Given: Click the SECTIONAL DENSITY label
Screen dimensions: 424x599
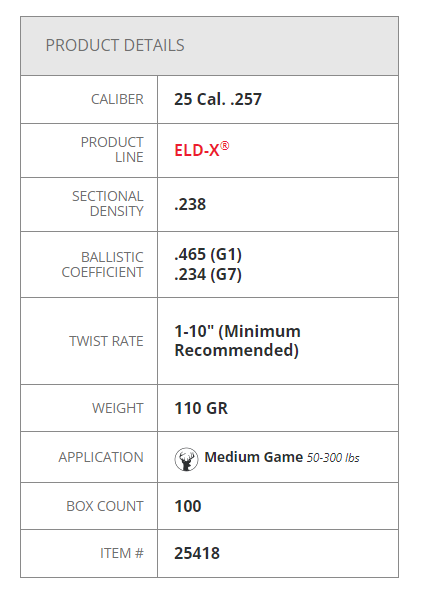Looking at the screenshot, I should [108, 204].
